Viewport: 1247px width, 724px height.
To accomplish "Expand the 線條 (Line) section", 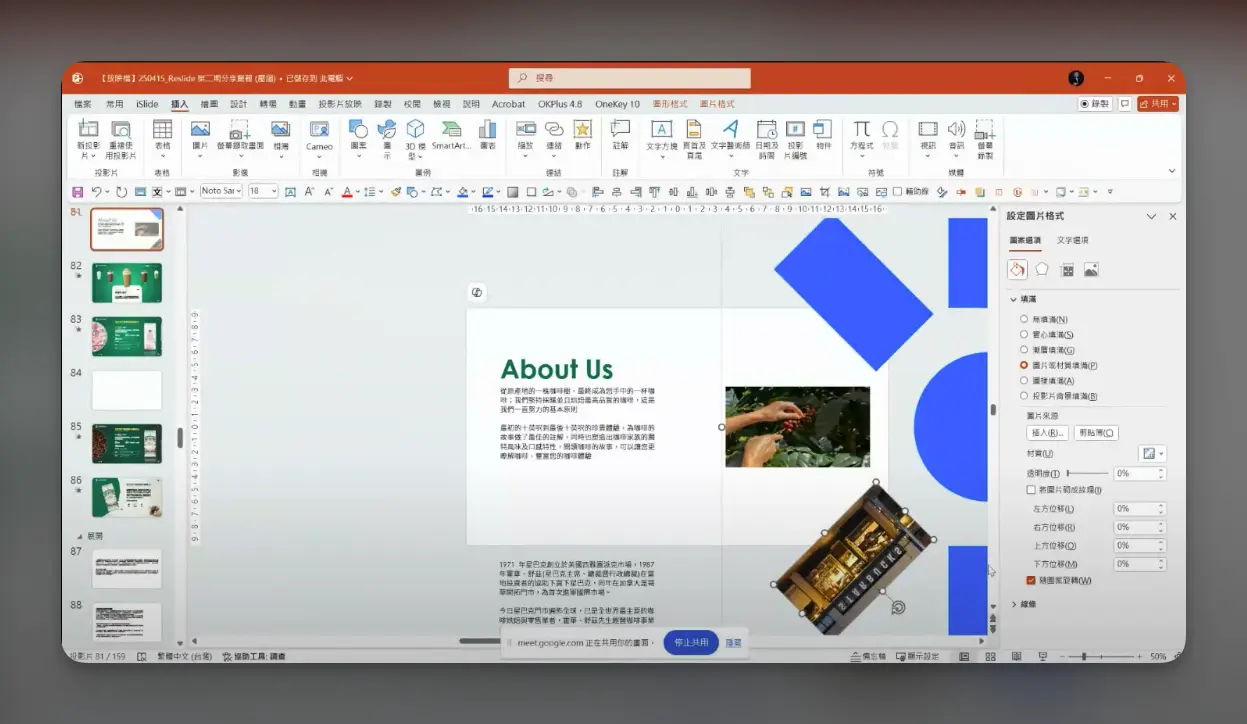I will tap(1013, 604).
